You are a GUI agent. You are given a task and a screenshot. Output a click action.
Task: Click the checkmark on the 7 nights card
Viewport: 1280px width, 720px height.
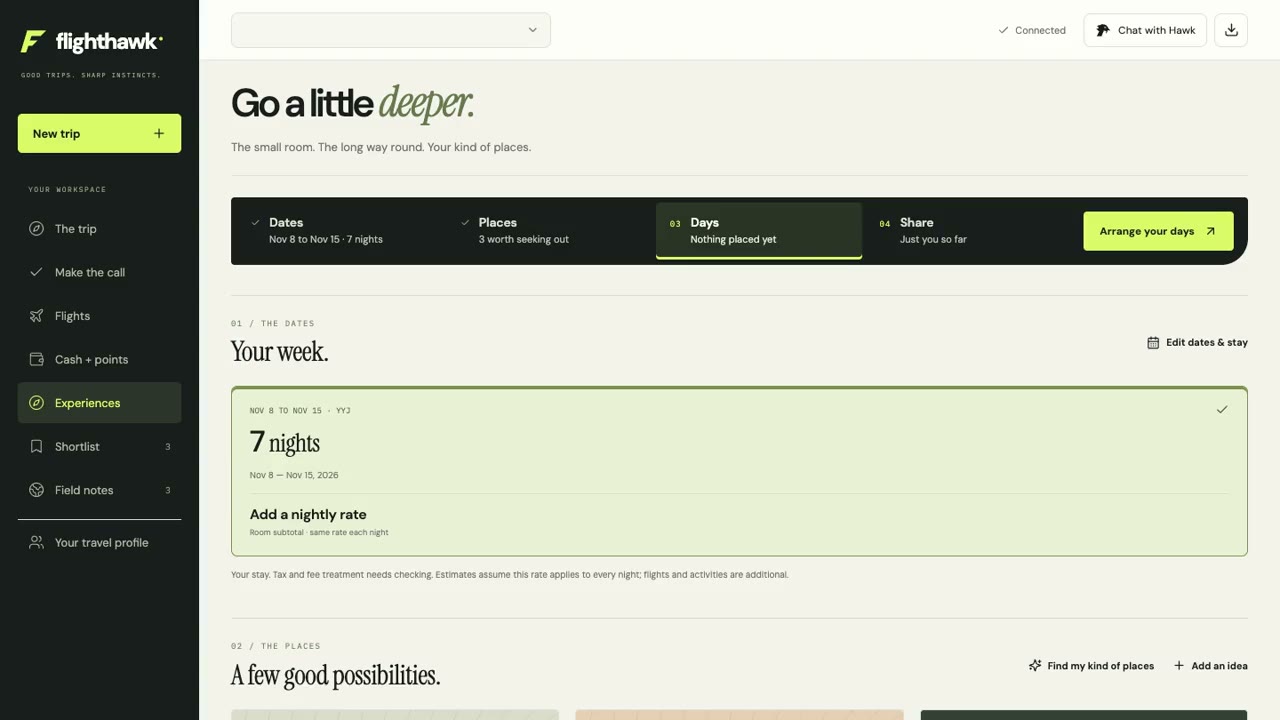[1222, 410]
